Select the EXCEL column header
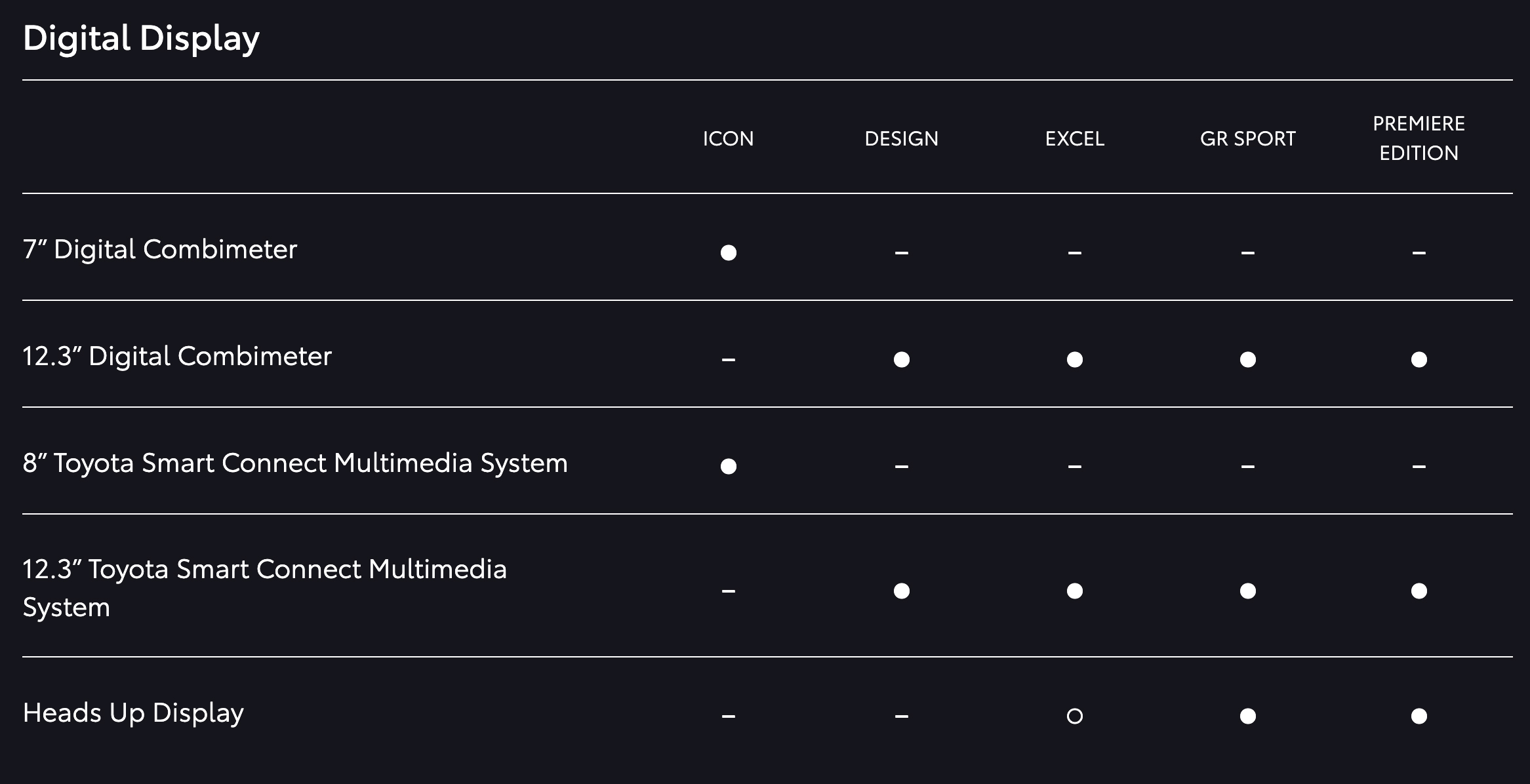The image size is (1530, 784). [1074, 139]
